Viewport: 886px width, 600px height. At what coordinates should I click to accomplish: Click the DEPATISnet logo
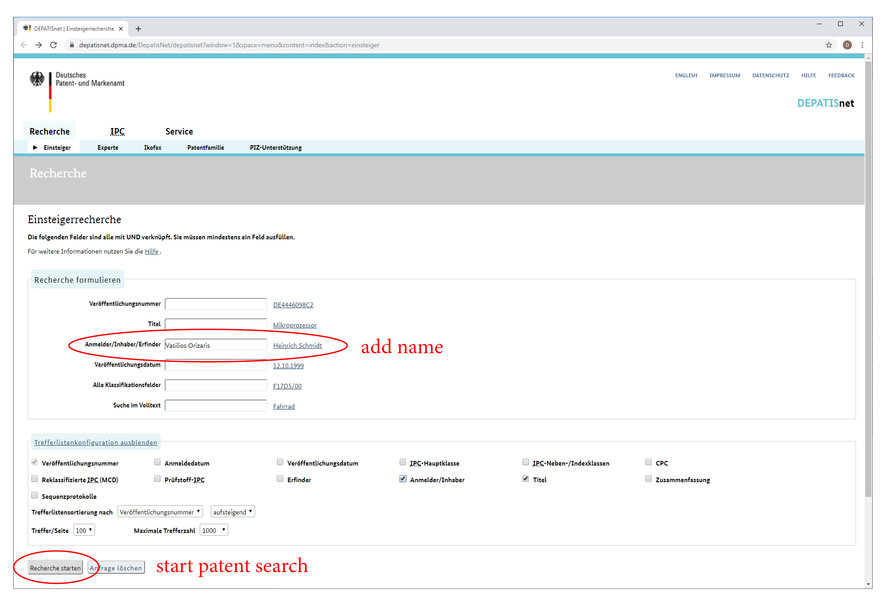[x=826, y=103]
